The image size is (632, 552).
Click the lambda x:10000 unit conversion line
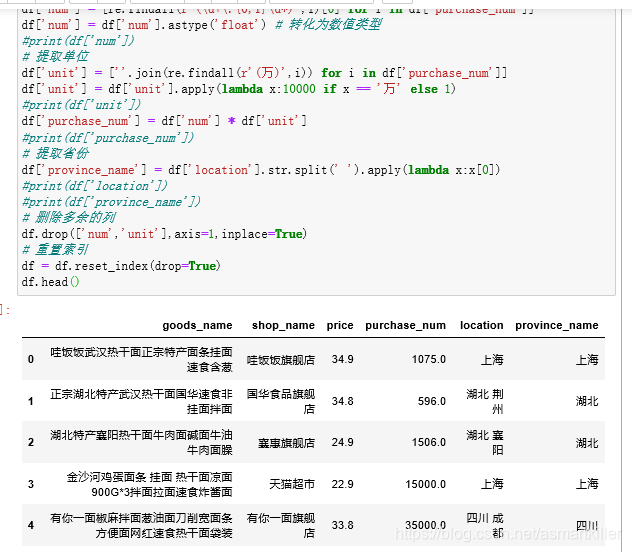239,89
